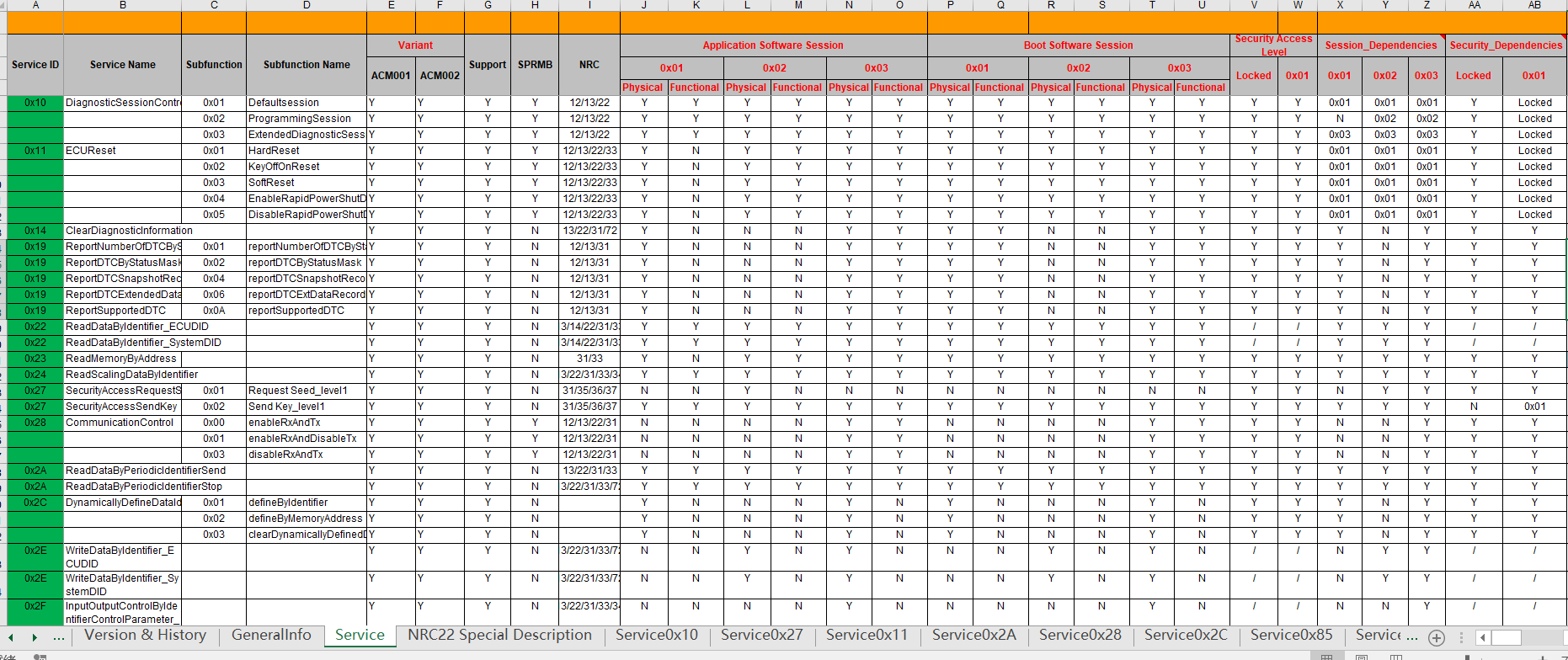
Task: Select the "HardReset" subfunction name cell
Action: [307, 151]
